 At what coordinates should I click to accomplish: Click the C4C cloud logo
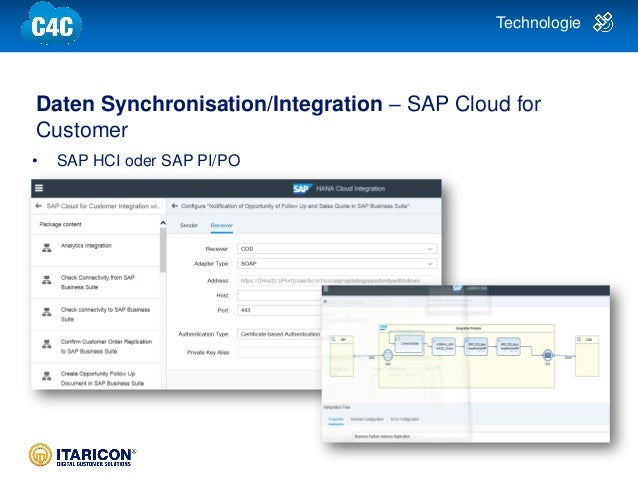[52, 25]
